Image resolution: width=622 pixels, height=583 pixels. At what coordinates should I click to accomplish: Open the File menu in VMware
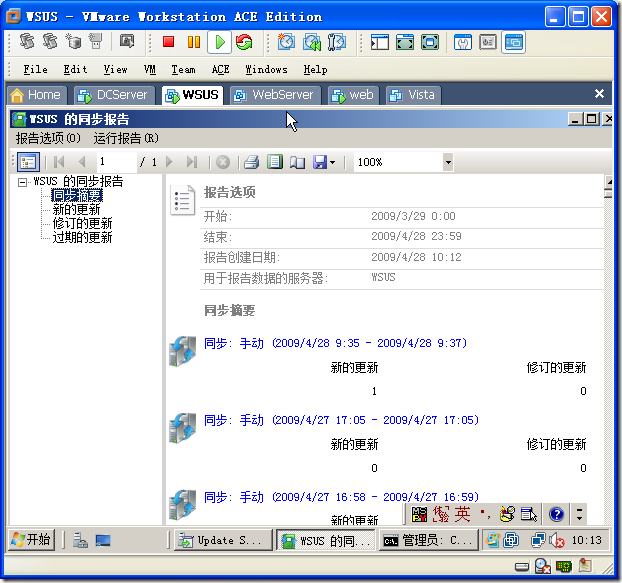[35, 69]
